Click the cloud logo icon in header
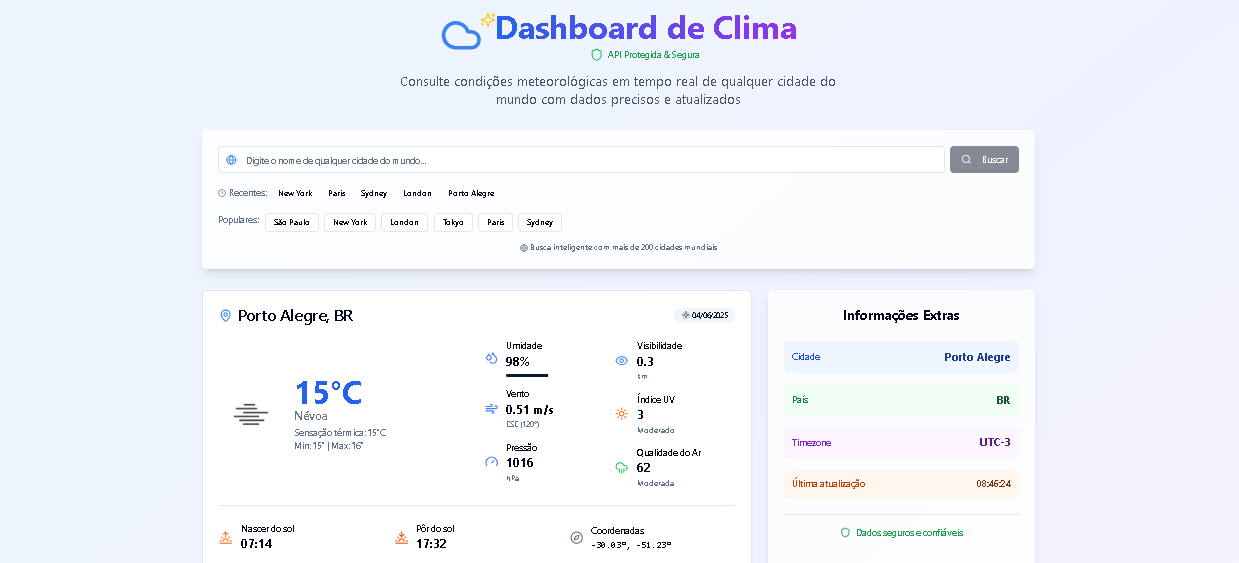The height and width of the screenshot is (563, 1239). pos(461,35)
